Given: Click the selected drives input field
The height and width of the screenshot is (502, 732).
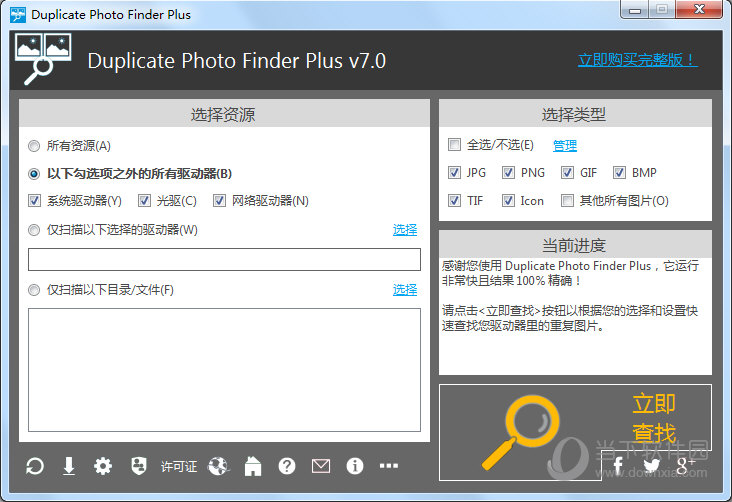Looking at the screenshot, I should (224, 260).
